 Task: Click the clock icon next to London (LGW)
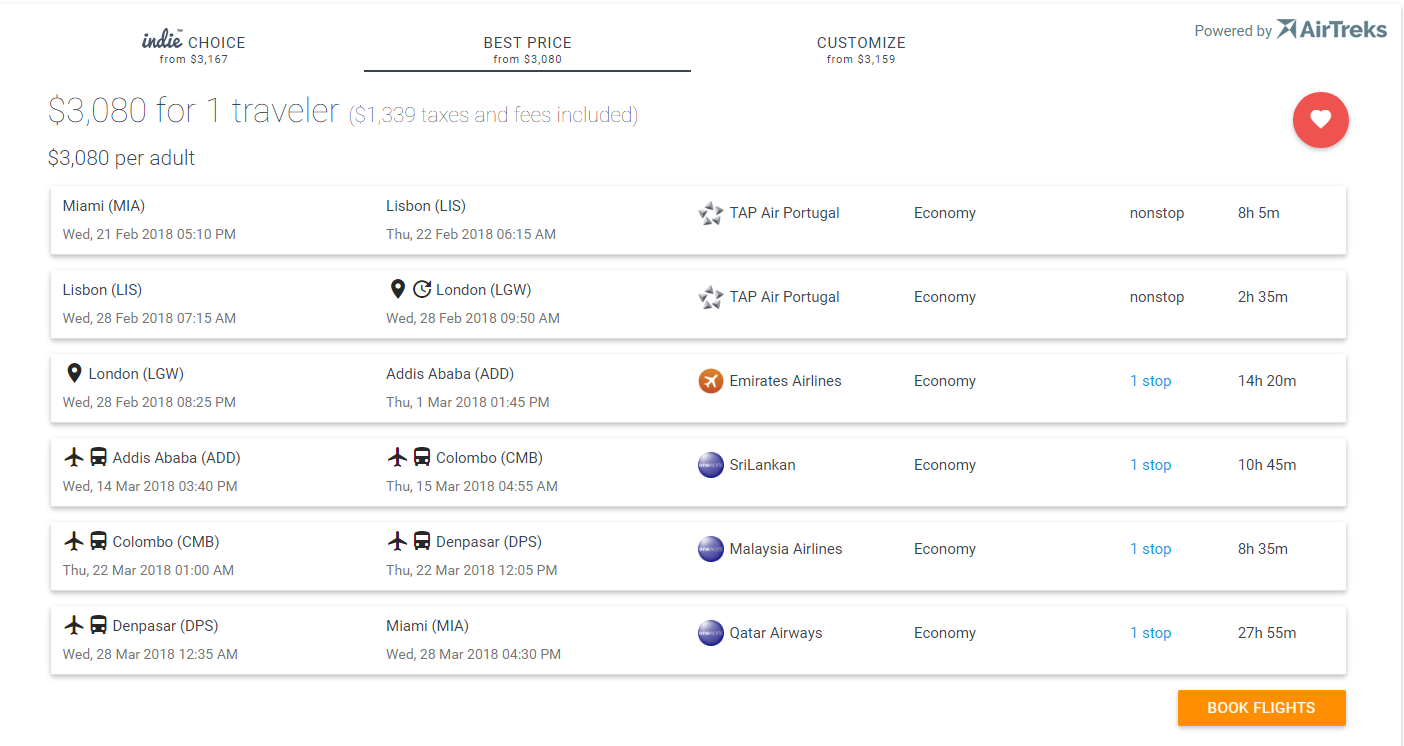tap(422, 290)
